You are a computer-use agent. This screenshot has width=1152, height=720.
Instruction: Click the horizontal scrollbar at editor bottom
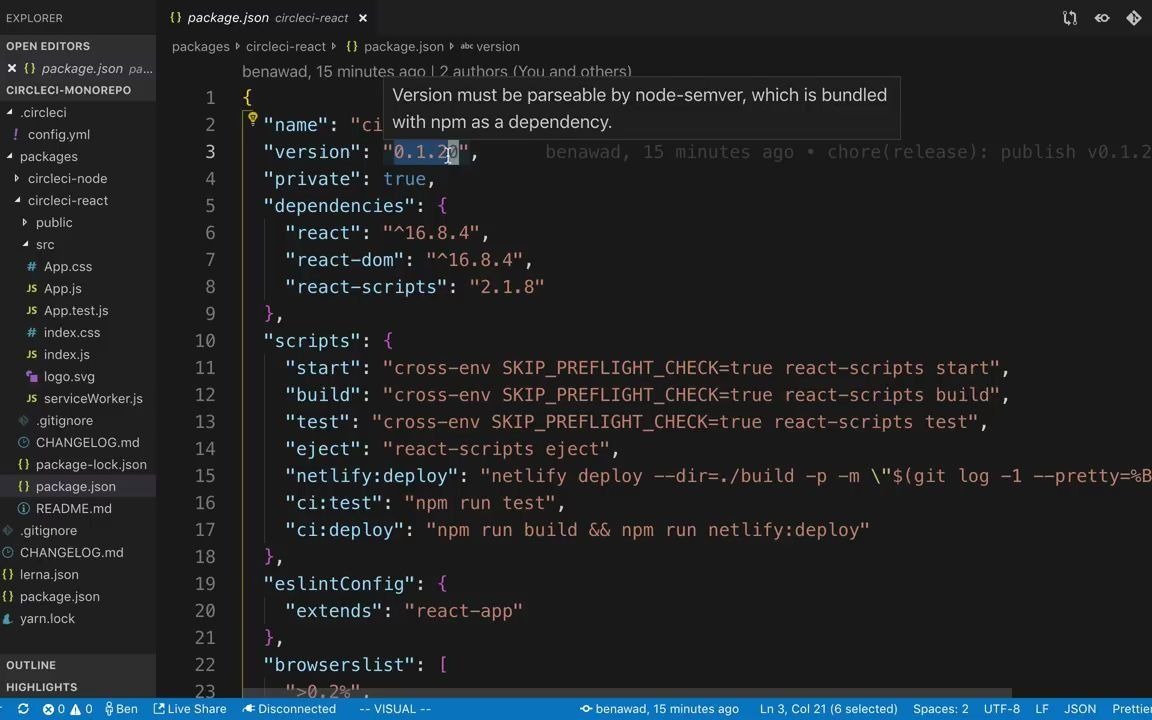click(x=627, y=693)
